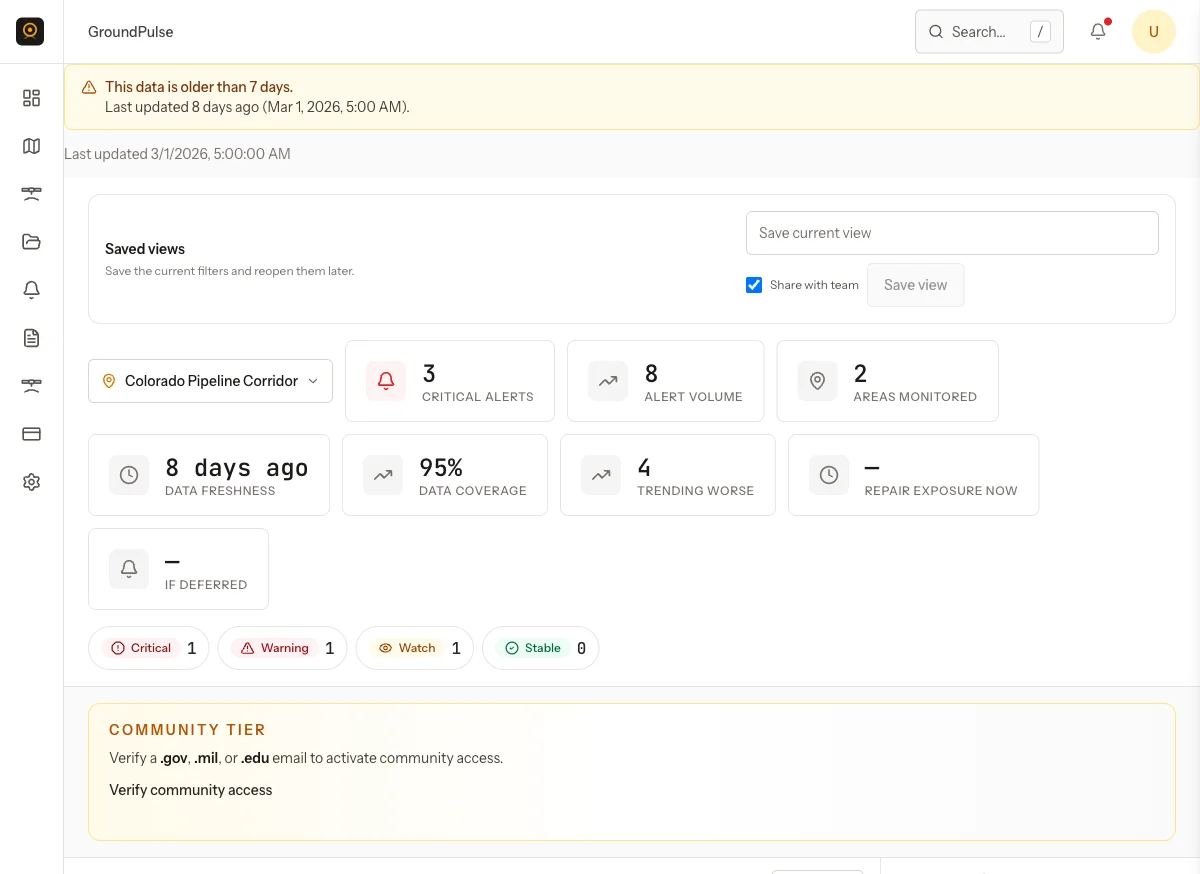Viewport: 1200px width, 874px height.
Task: Open reports using the document icon
Action: (x=31, y=337)
